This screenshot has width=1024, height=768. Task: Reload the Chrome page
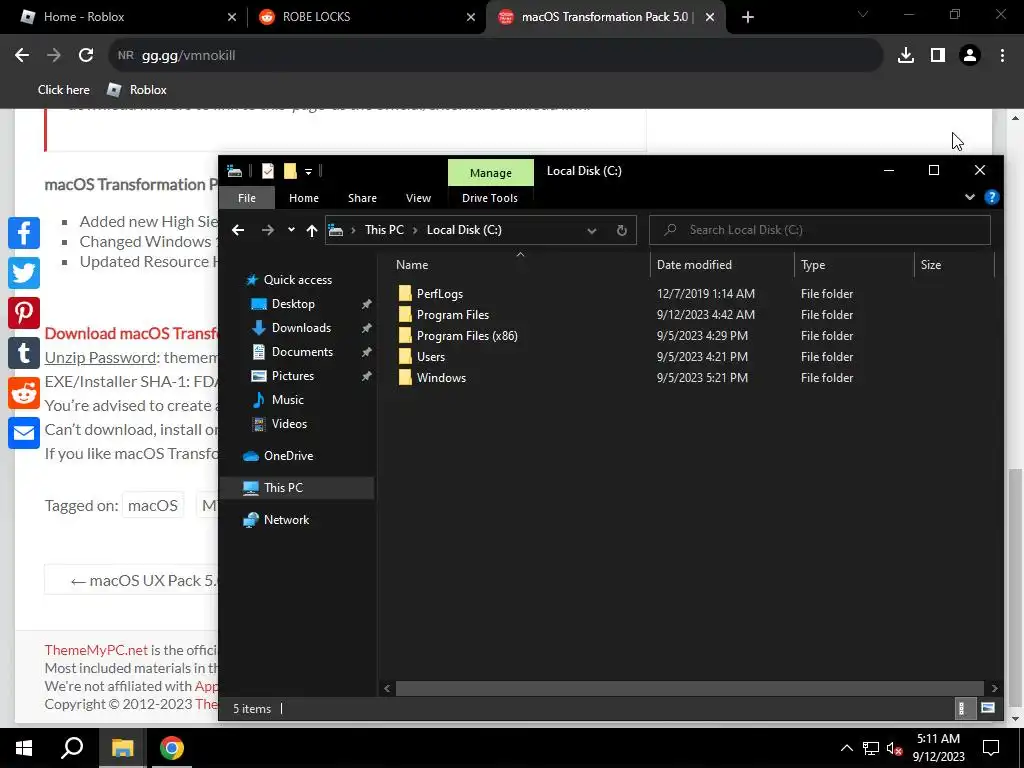click(86, 56)
